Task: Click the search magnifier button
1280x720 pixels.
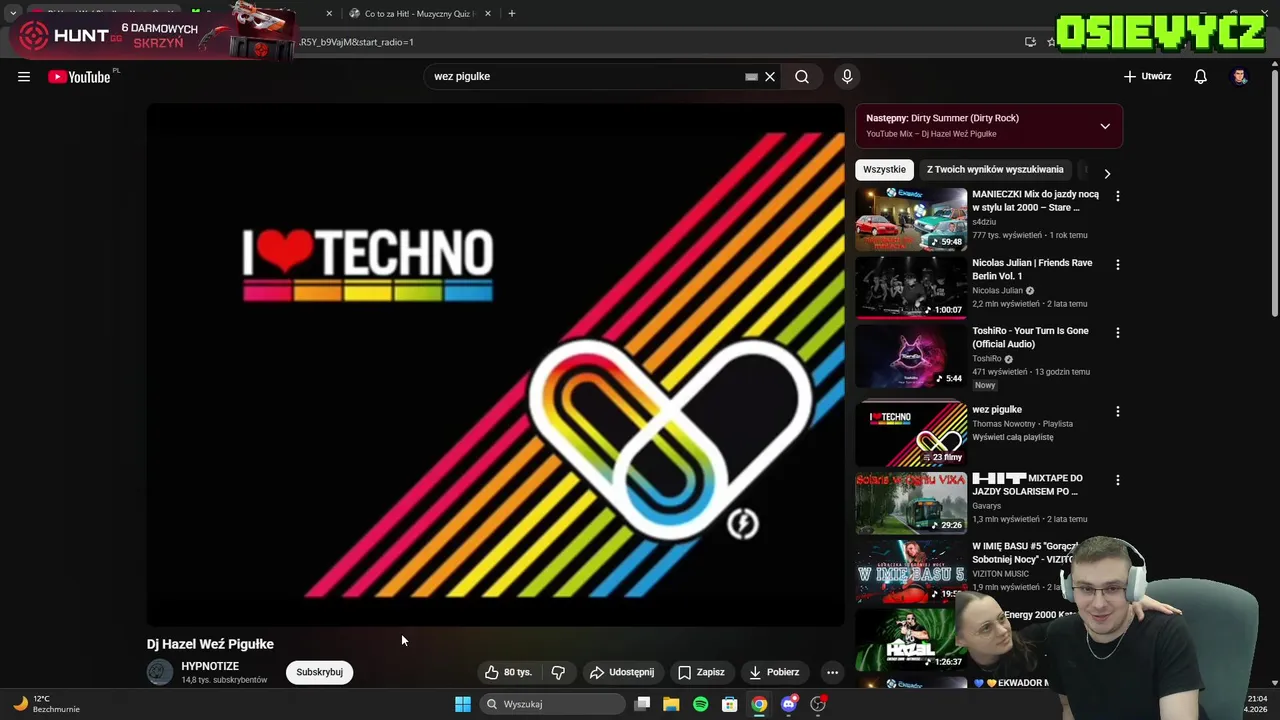Action: pos(802,77)
